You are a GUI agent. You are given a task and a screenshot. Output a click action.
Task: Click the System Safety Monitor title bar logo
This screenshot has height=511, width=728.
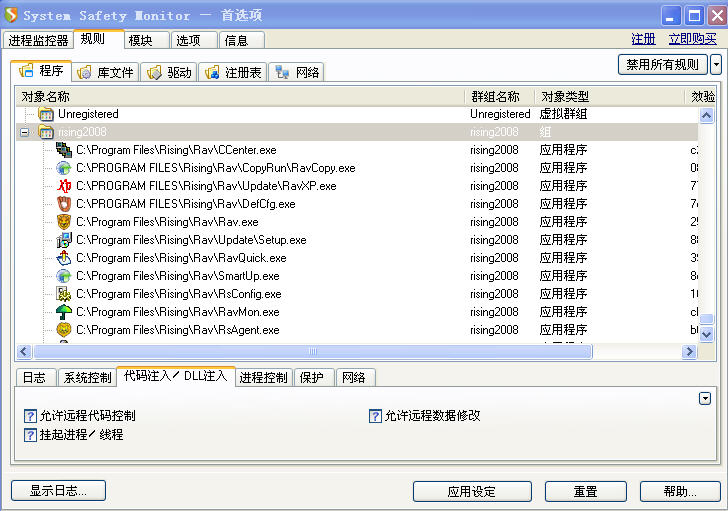pyautogui.click(x=11, y=15)
